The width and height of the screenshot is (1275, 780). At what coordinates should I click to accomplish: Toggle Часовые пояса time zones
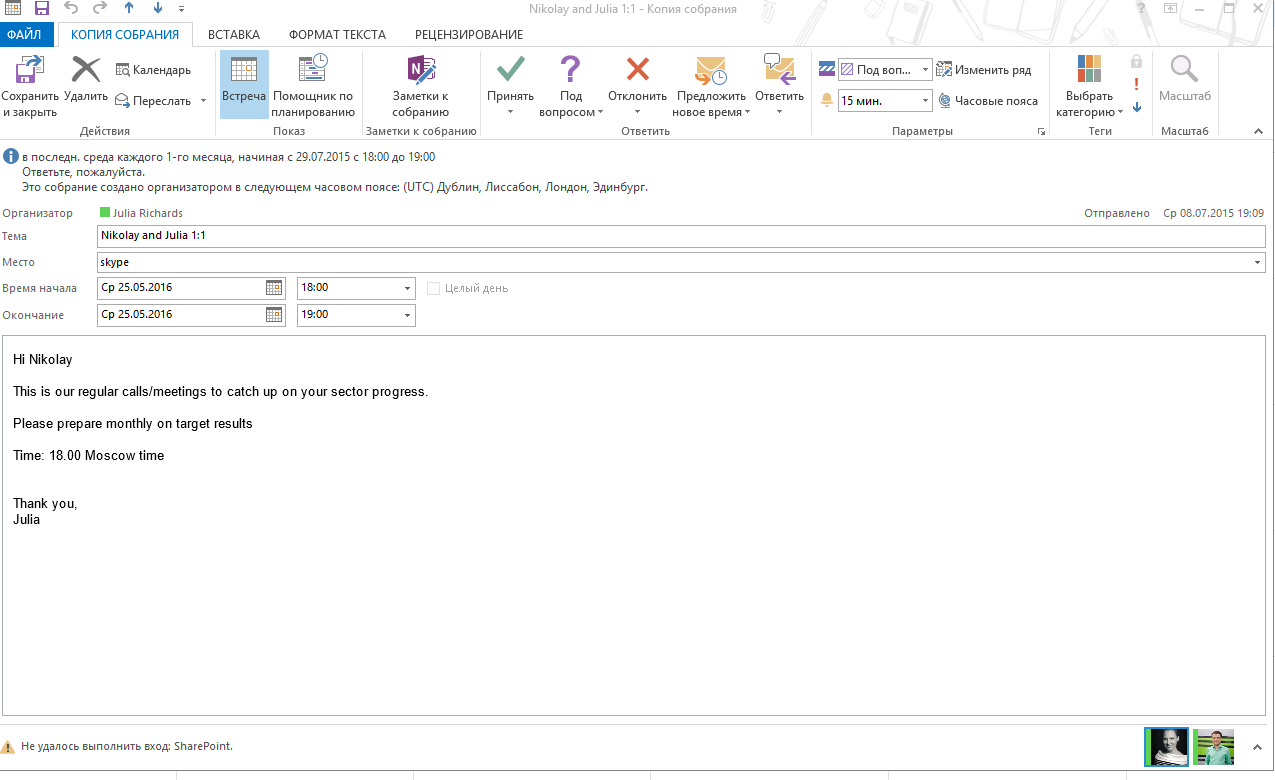988,101
